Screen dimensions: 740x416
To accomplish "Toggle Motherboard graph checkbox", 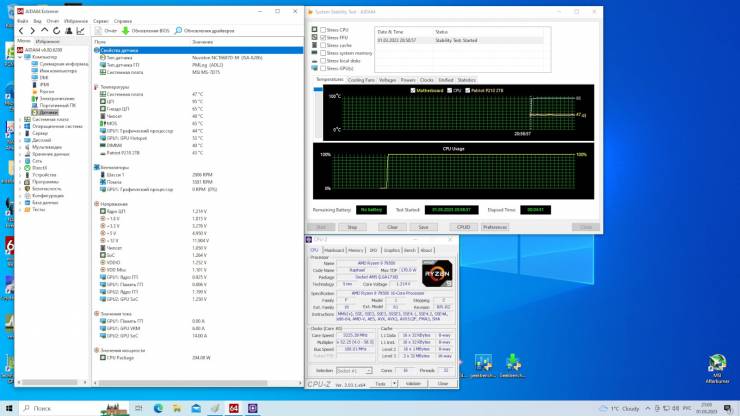I will click(413, 90).
